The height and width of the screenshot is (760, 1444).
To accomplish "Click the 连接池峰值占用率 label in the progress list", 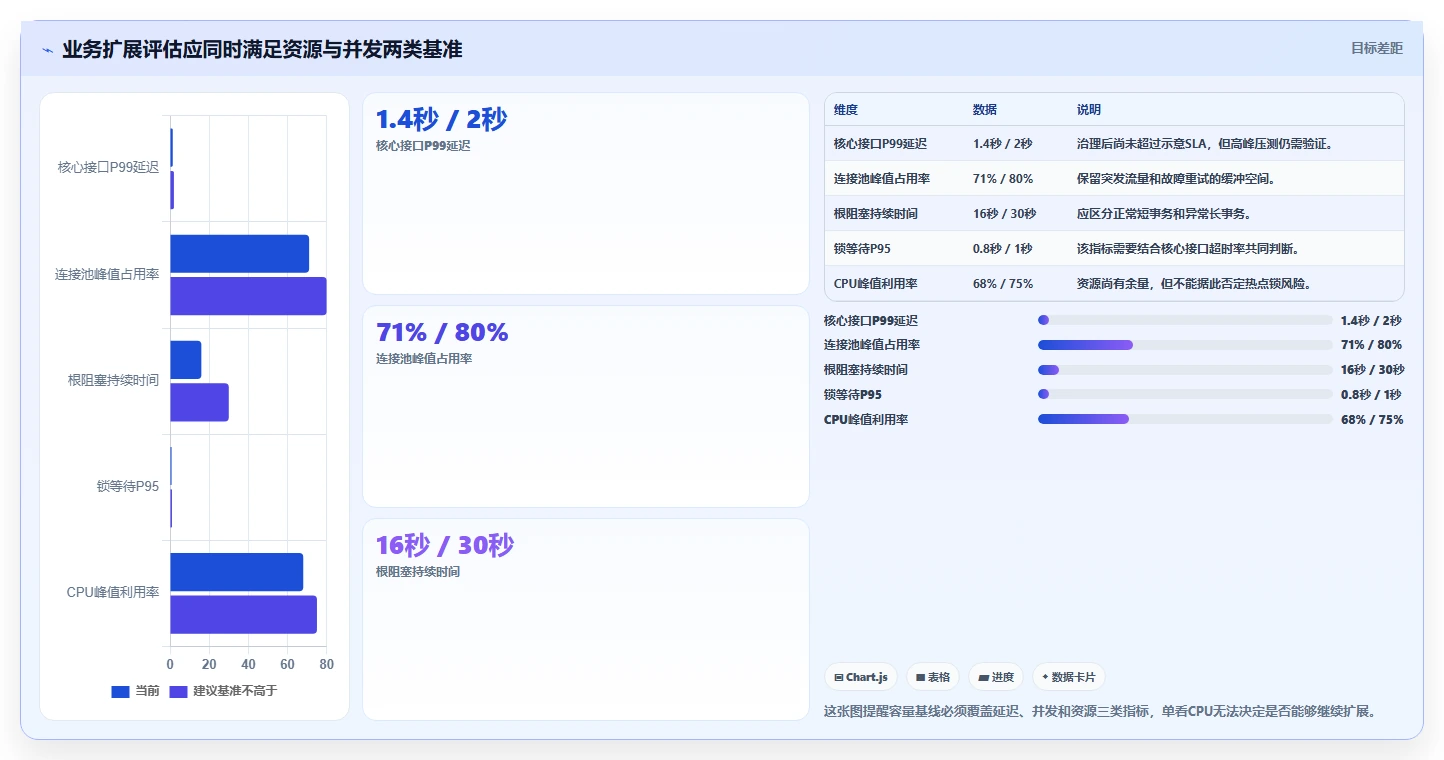I will point(872,345).
